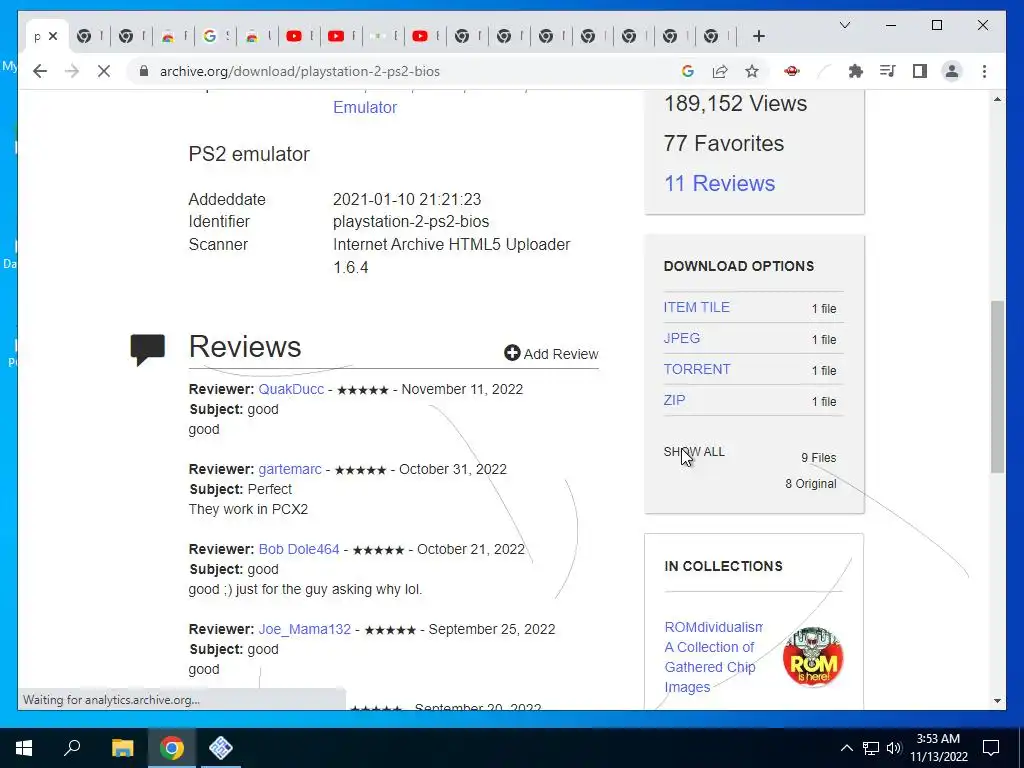Click the address bar URL
The height and width of the screenshot is (768, 1024).
300,71
